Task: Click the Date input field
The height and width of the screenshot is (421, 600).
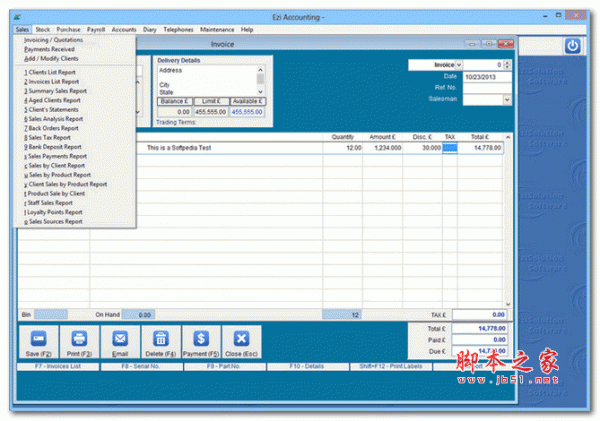Action: pyautogui.click(x=487, y=77)
